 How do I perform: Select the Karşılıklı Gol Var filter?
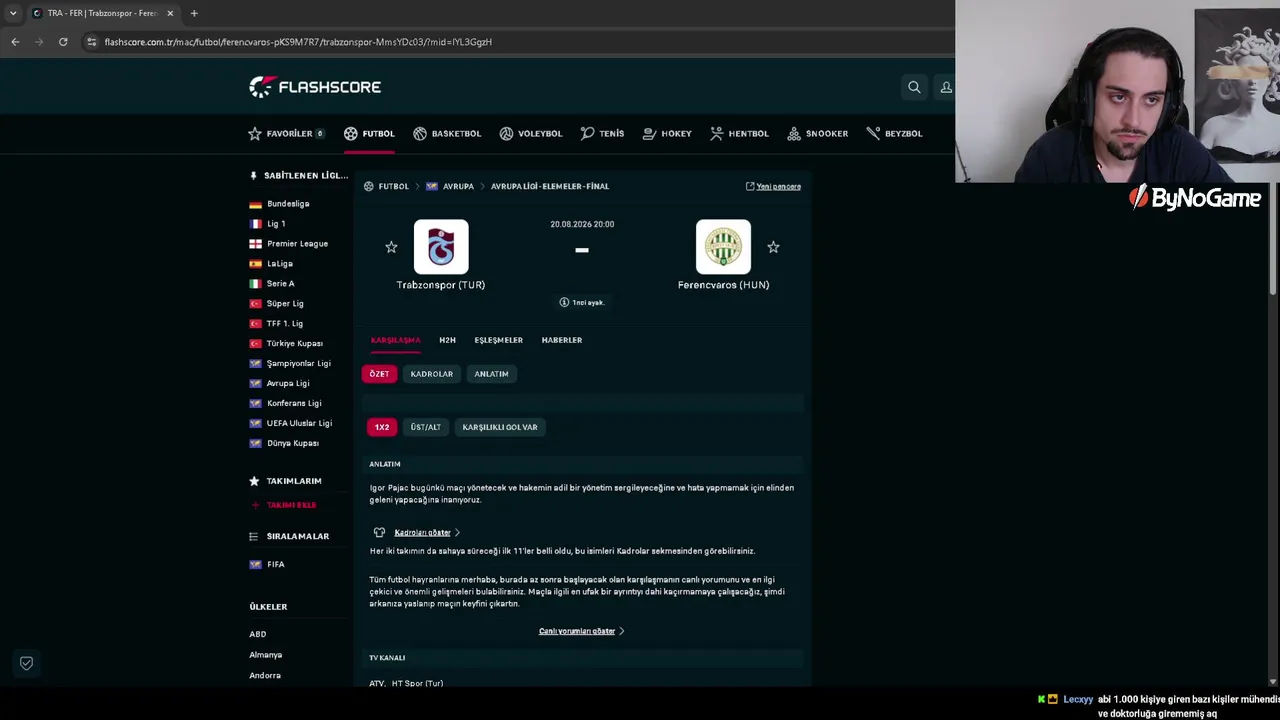pos(500,427)
